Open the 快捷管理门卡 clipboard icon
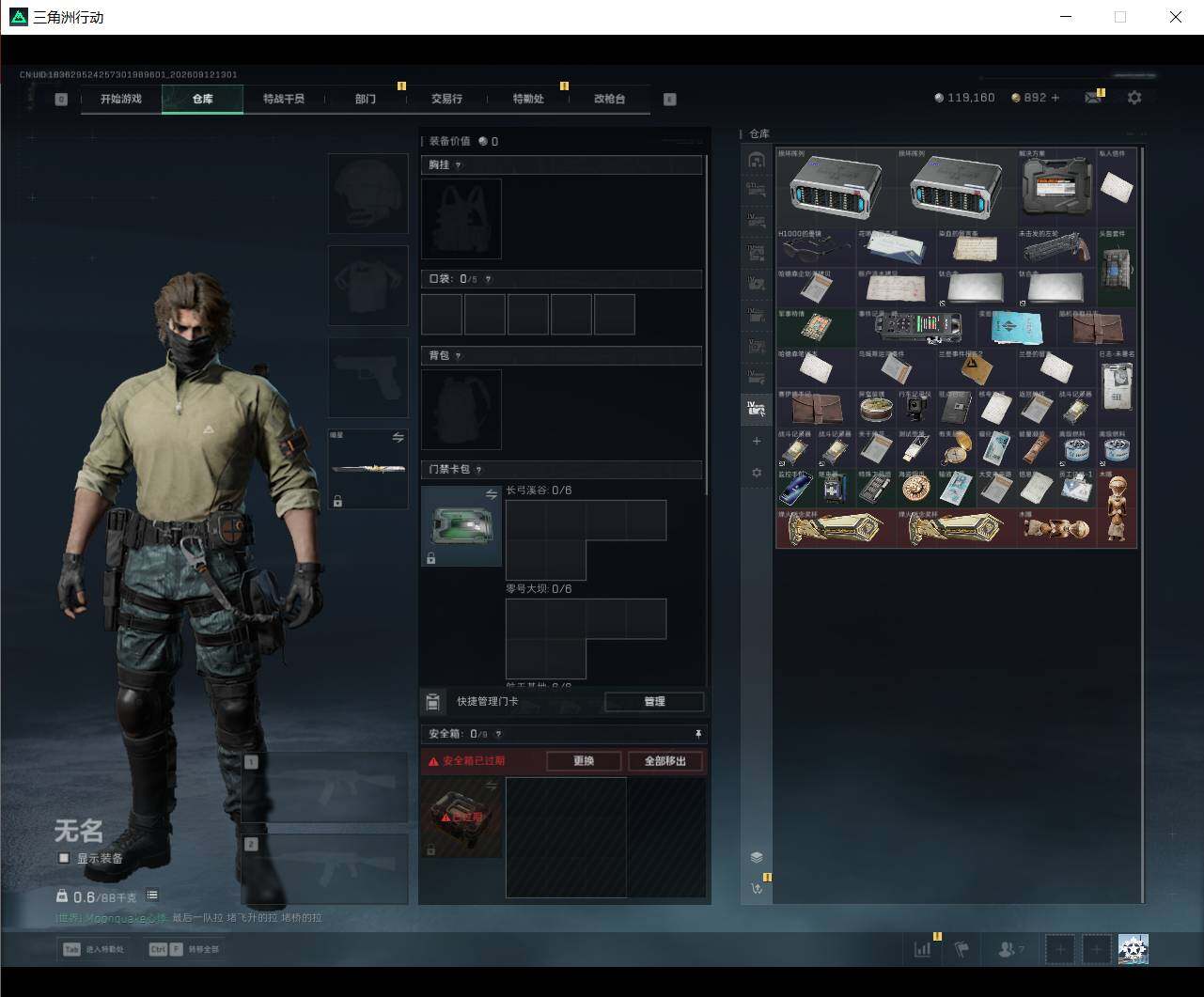This screenshot has height=997, width=1204. (x=432, y=702)
